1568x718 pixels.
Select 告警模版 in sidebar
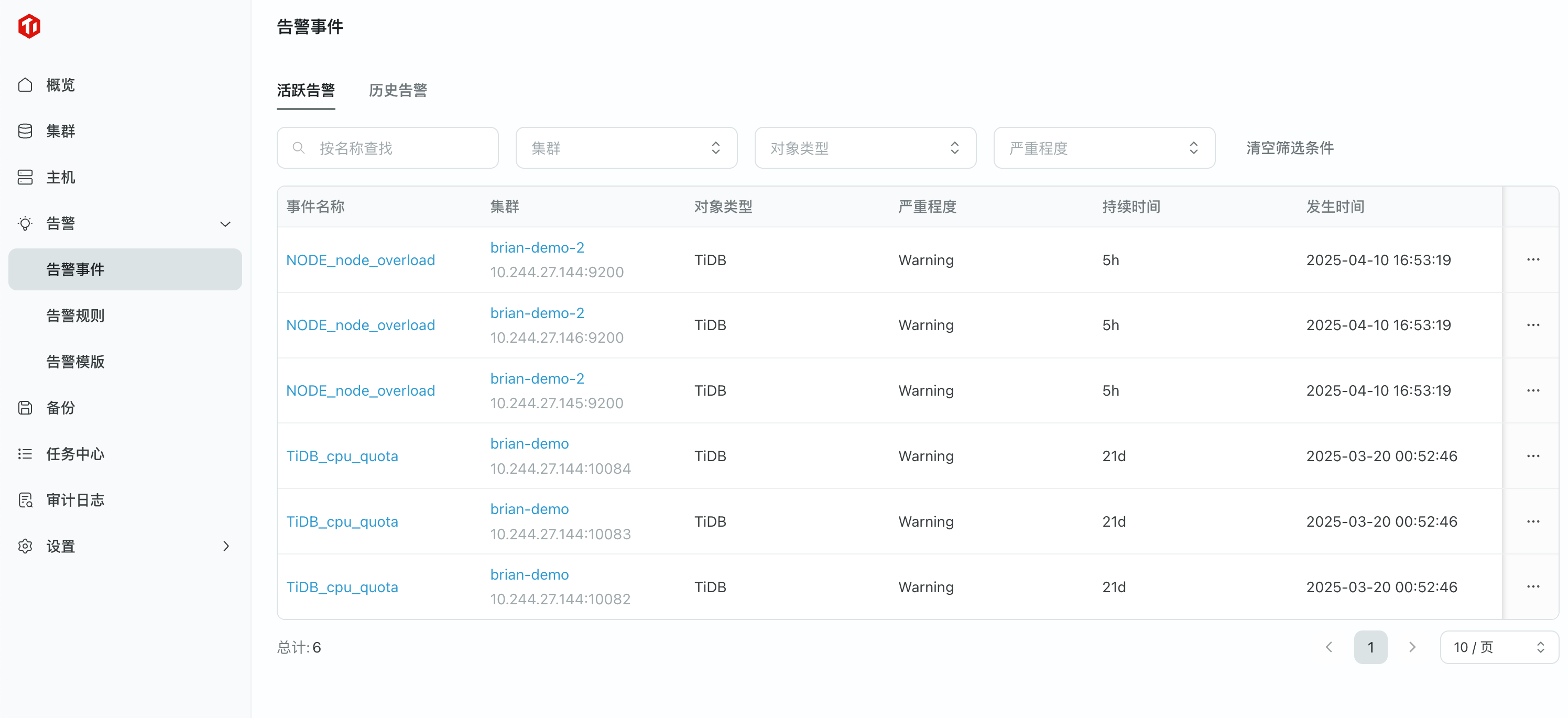75,362
